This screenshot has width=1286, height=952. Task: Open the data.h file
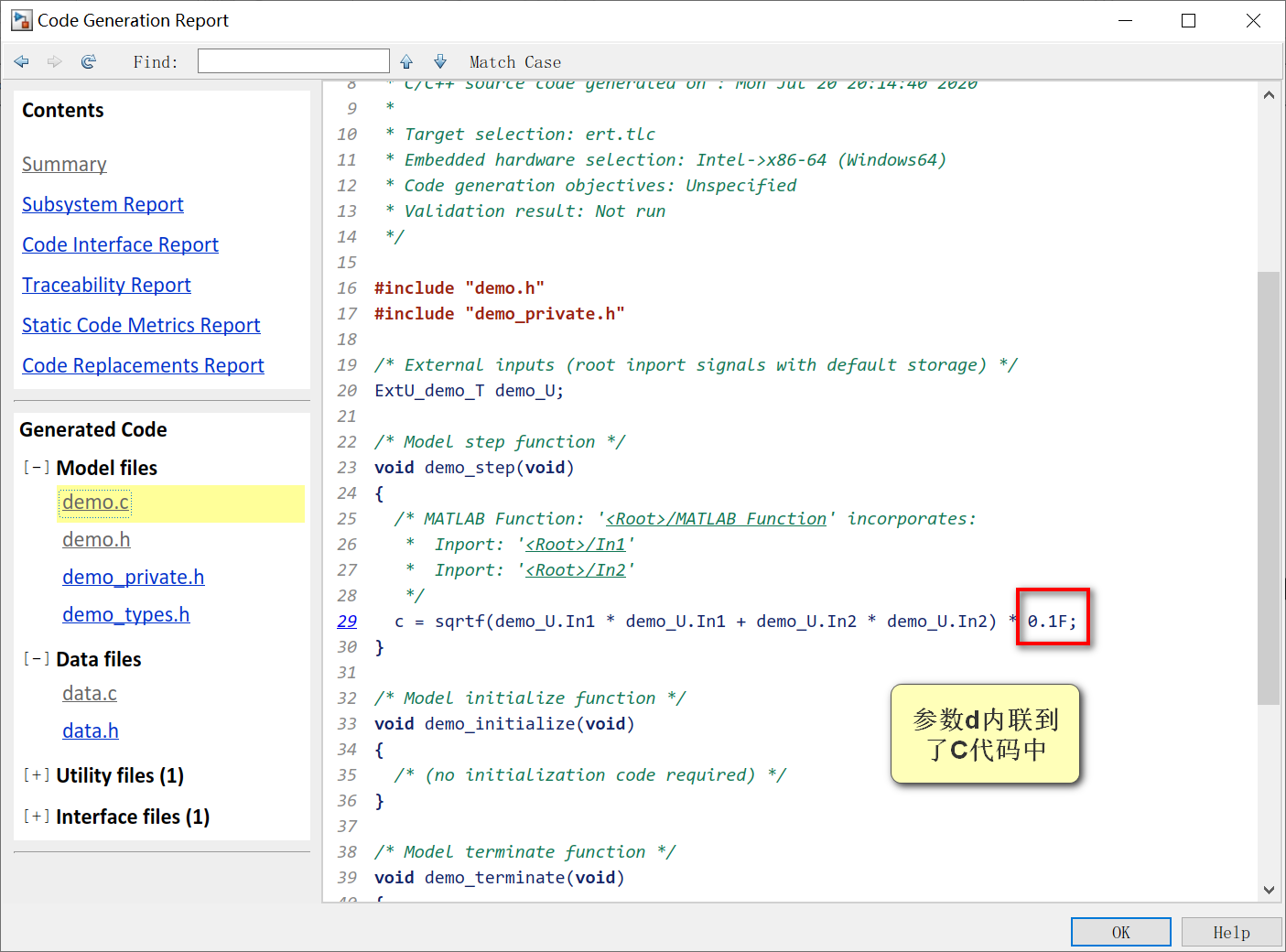91,731
